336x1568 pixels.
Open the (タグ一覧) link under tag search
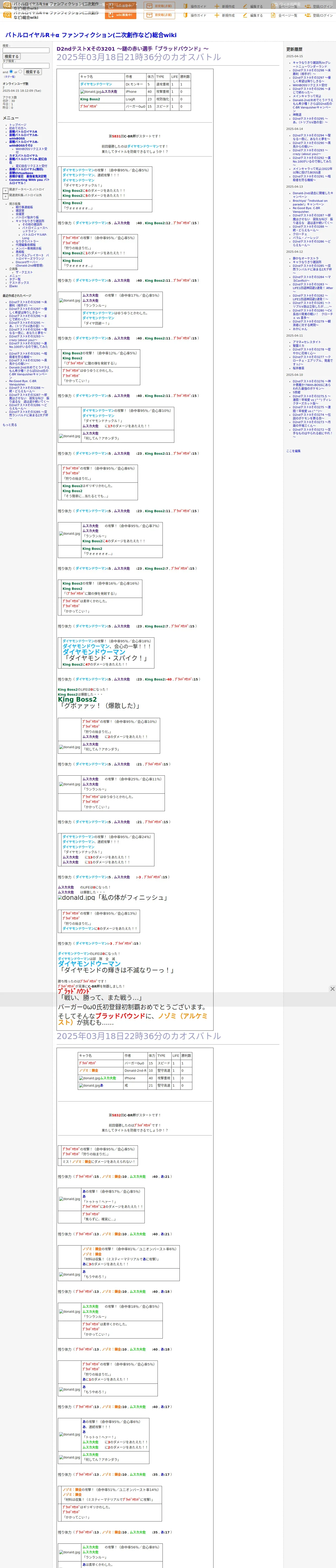10,77
